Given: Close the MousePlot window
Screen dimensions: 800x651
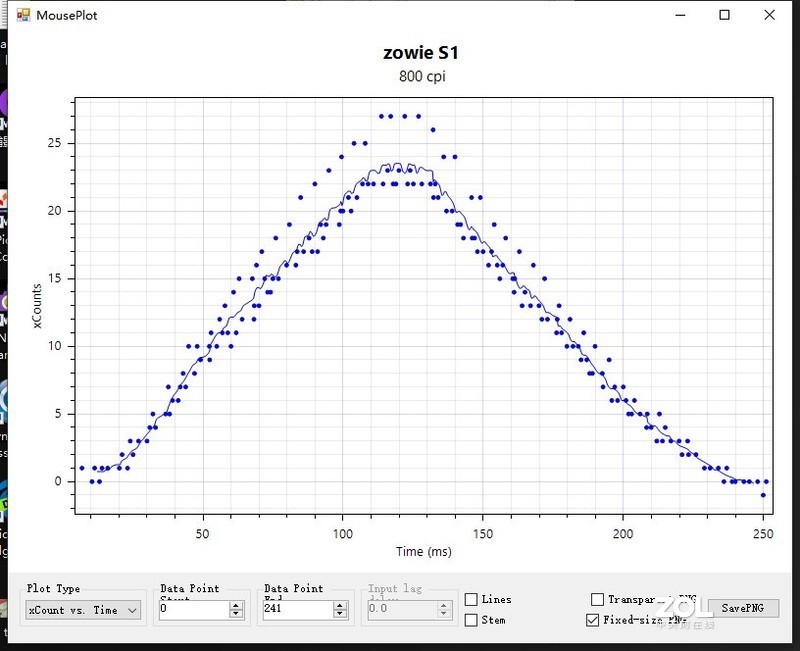Looking at the screenshot, I should 769,15.
